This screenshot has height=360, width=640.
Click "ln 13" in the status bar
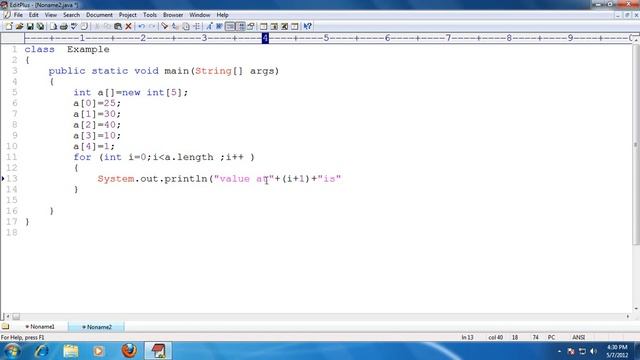click(467, 338)
